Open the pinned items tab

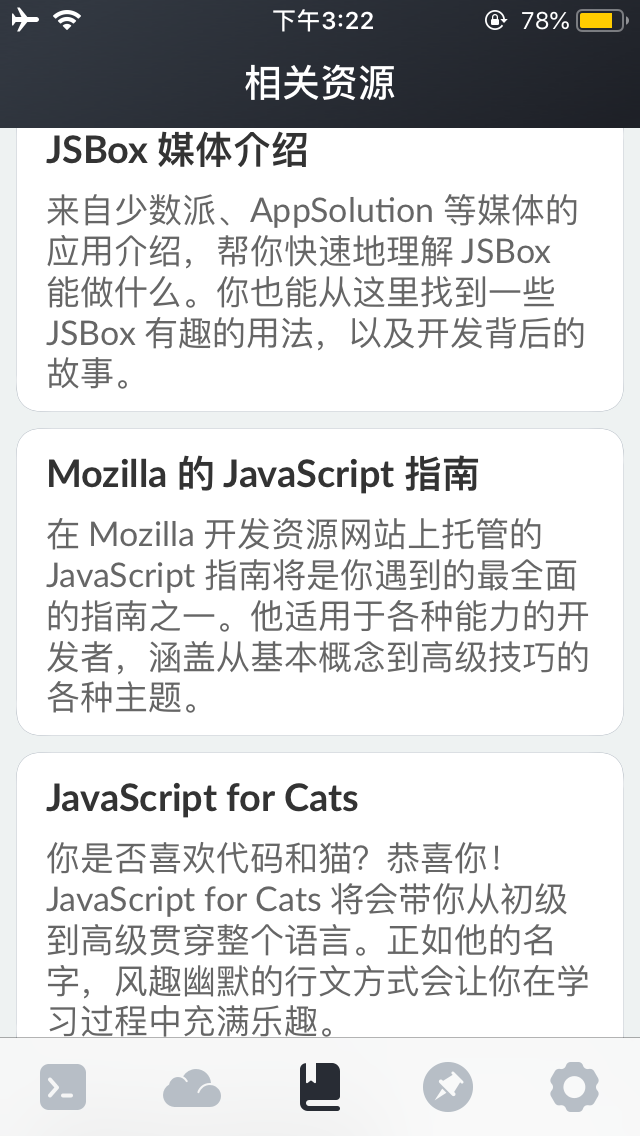[447, 1087]
